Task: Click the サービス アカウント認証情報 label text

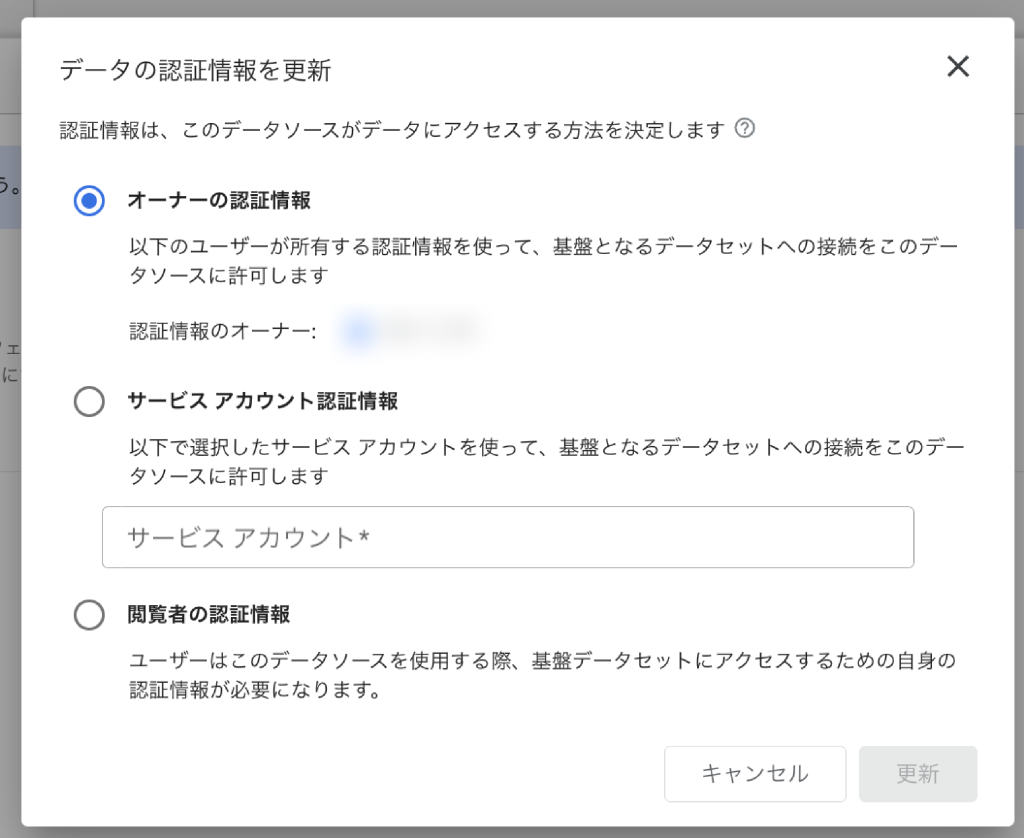Action: tap(263, 401)
